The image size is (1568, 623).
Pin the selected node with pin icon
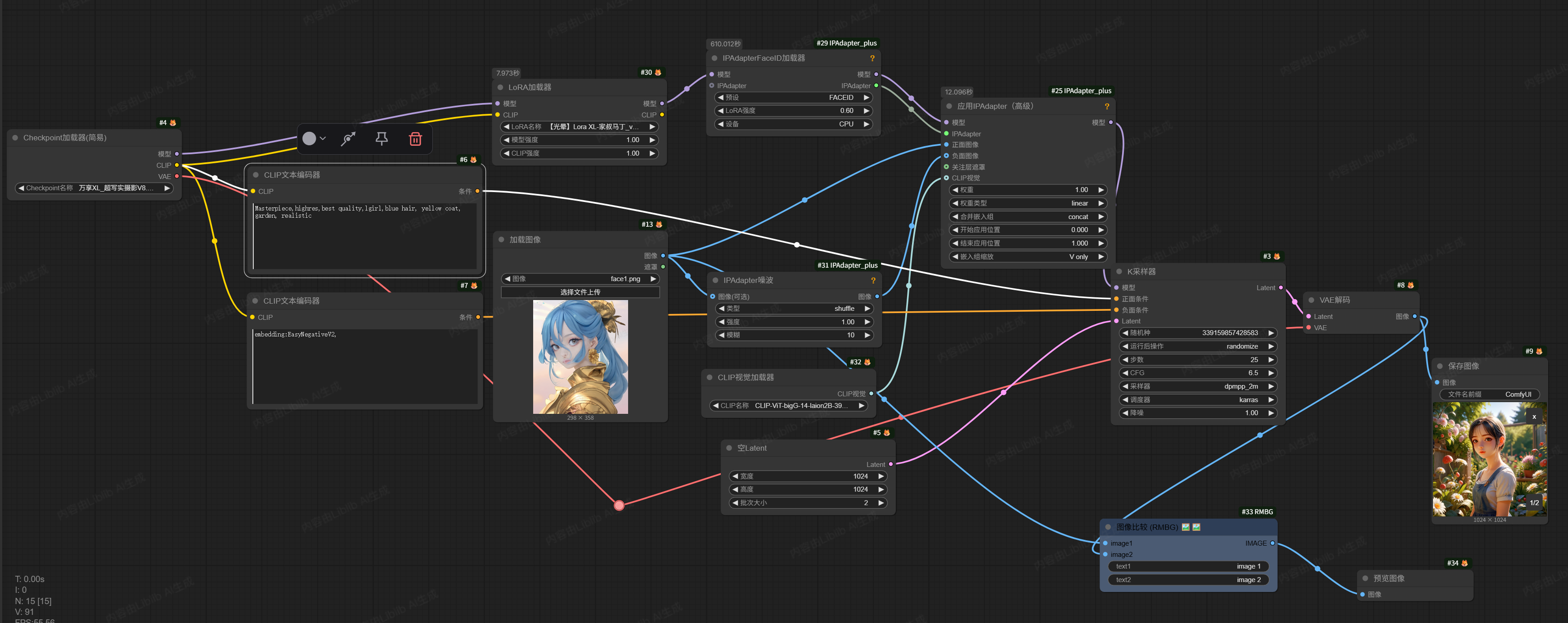(382, 139)
